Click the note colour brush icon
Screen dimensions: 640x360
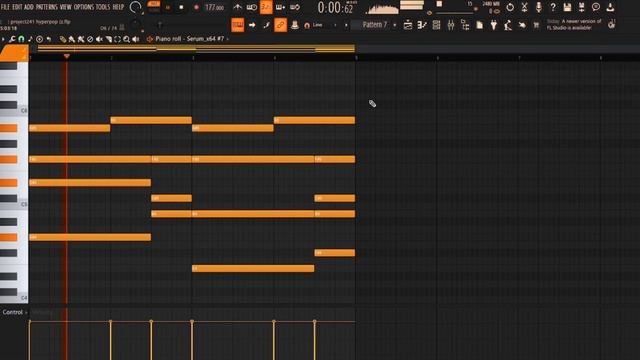click(x=266, y=25)
